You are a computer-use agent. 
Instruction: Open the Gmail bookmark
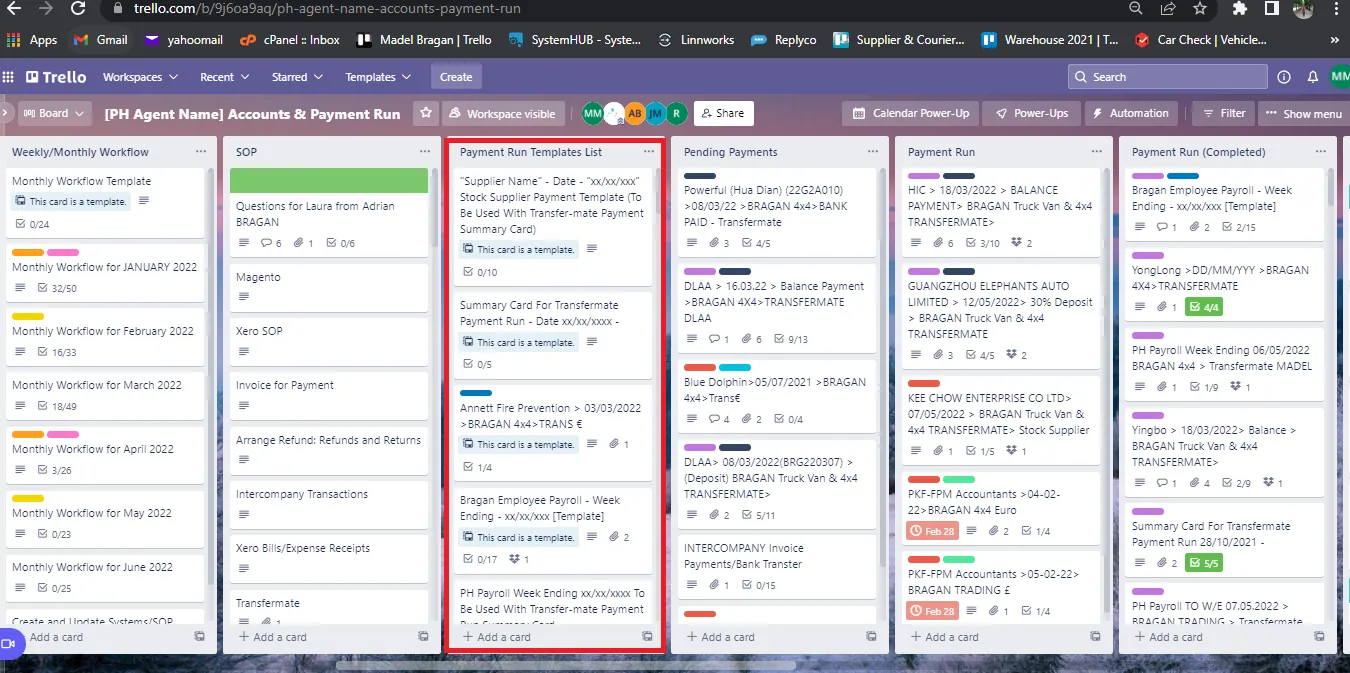101,40
